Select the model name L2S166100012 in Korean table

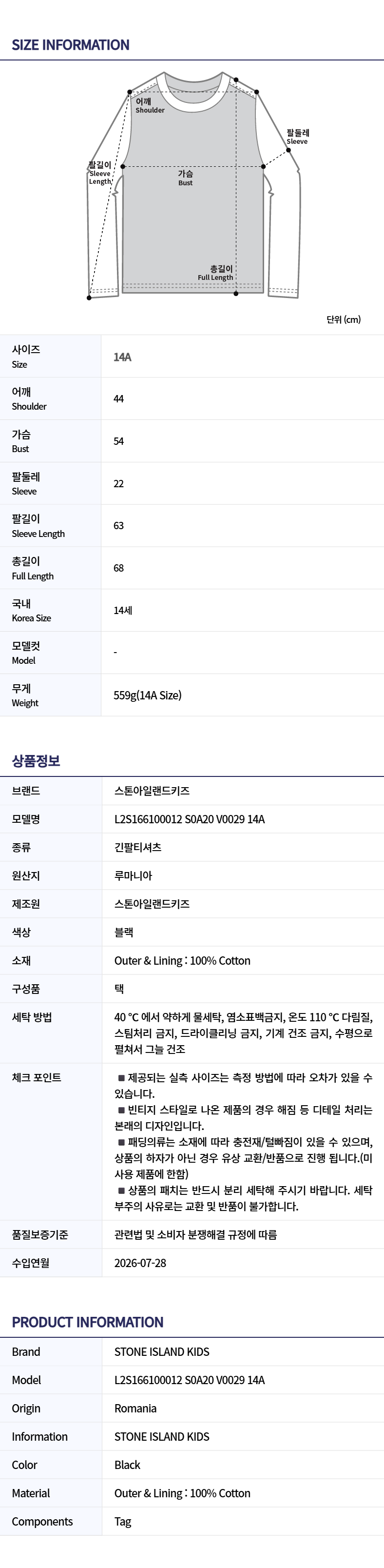click(189, 819)
